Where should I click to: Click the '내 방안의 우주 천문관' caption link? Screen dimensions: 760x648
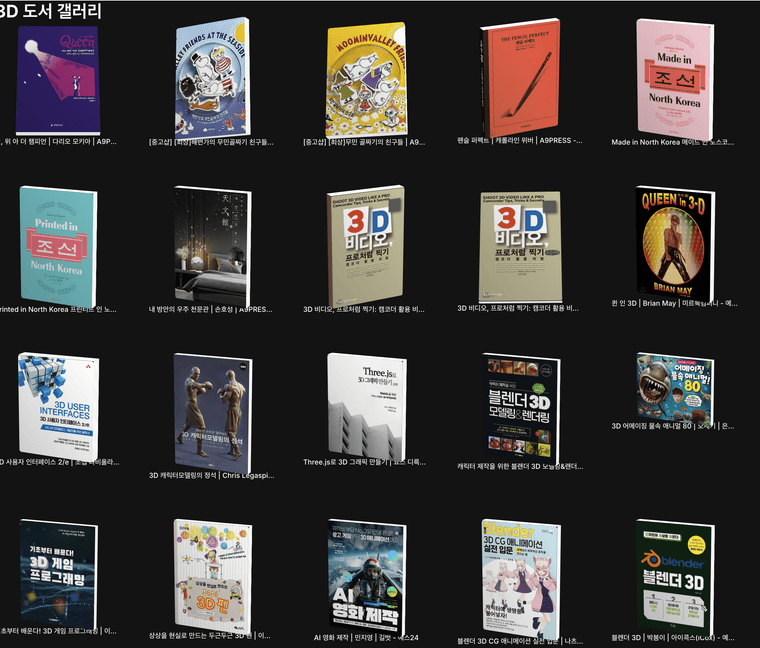pyautogui.click(x=210, y=310)
